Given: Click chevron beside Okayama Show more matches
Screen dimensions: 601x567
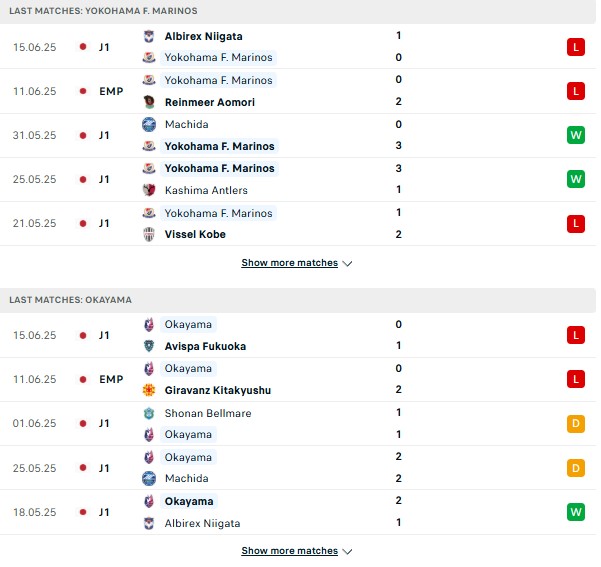Looking at the screenshot, I should click(347, 551).
